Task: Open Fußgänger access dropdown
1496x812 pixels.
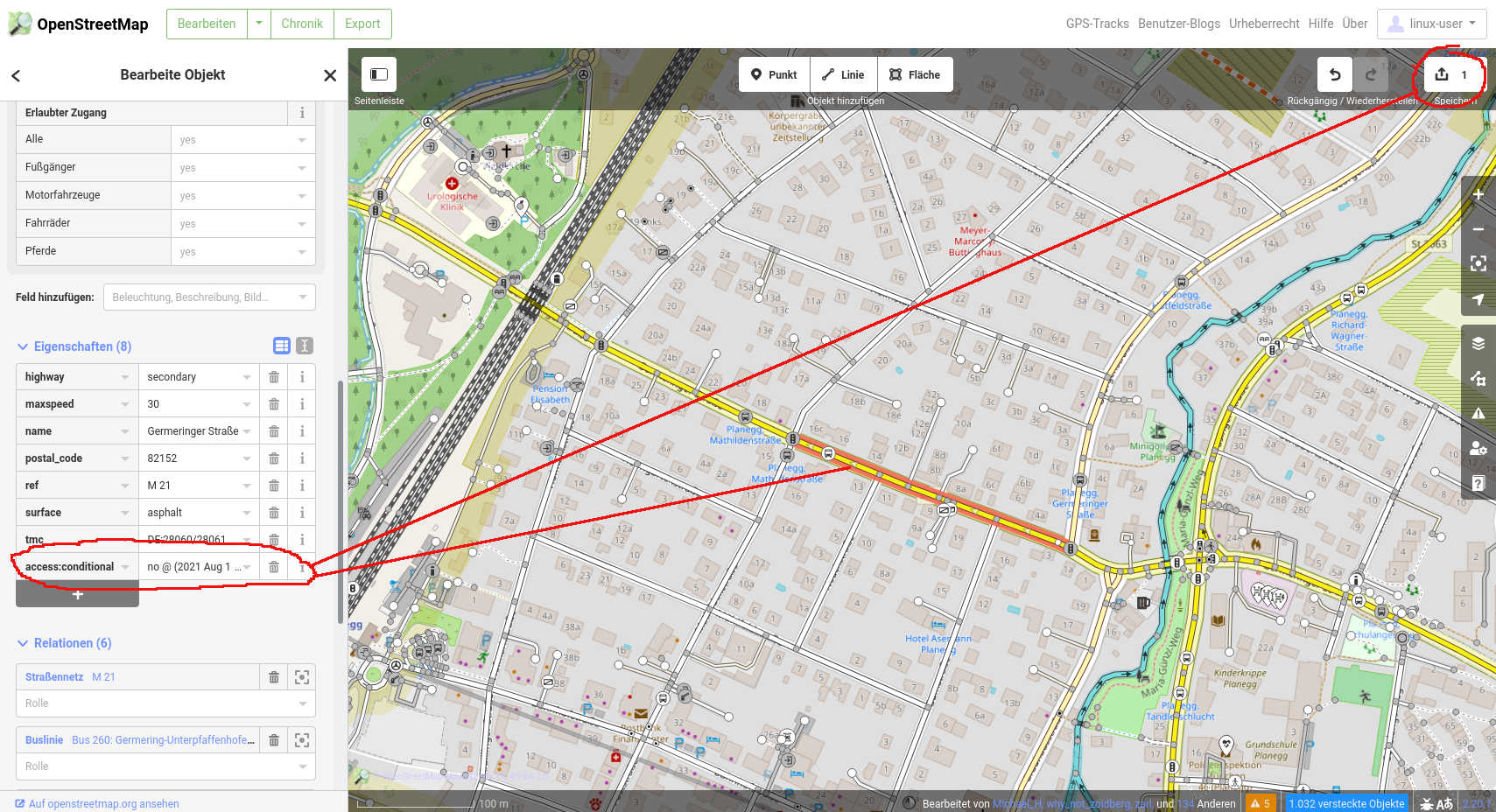Action: point(243,168)
